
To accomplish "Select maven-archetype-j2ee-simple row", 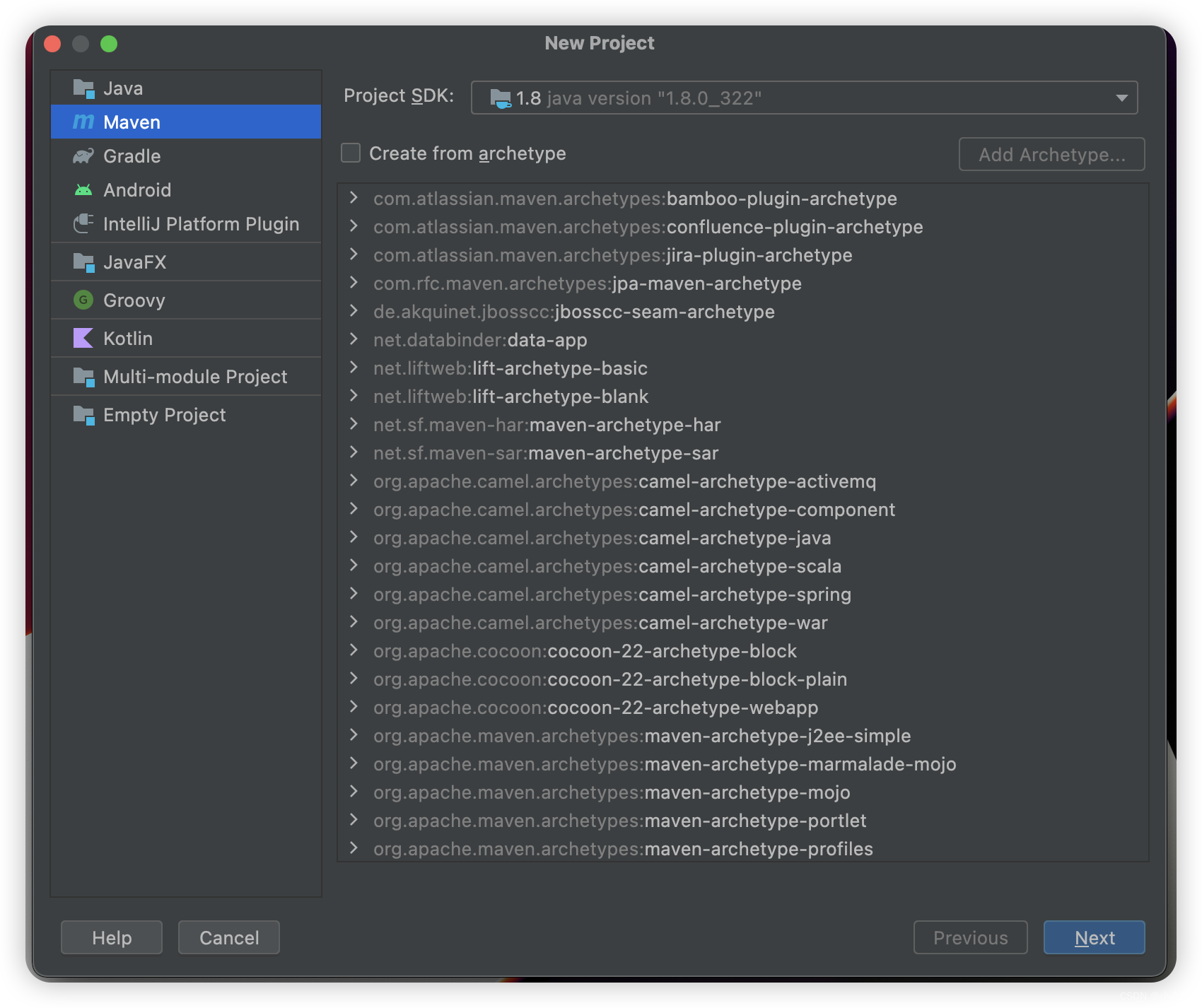I will [742, 735].
